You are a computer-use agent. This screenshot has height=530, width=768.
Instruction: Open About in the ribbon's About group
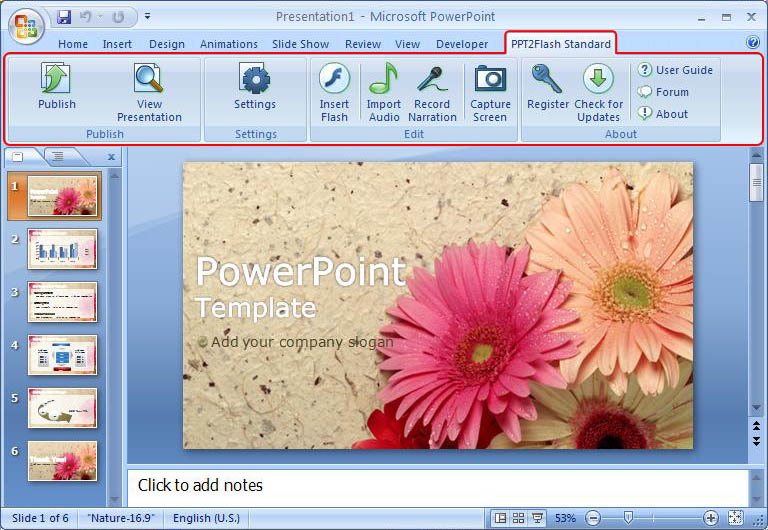[x=663, y=114]
